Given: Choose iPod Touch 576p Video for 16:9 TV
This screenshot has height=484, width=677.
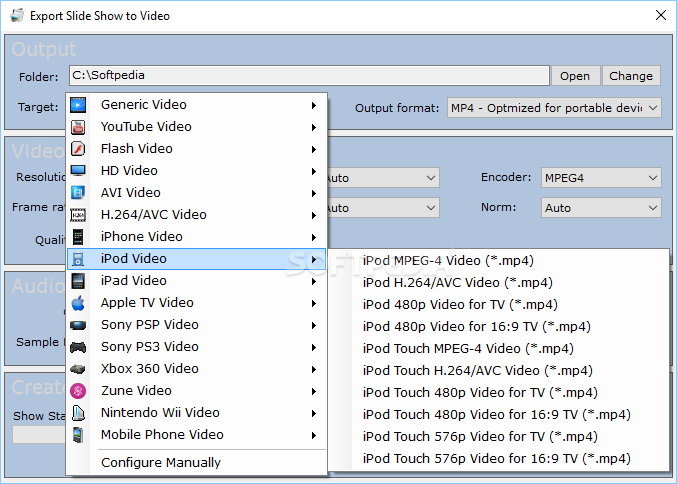Looking at the screenshot, I should pos(498,459).
